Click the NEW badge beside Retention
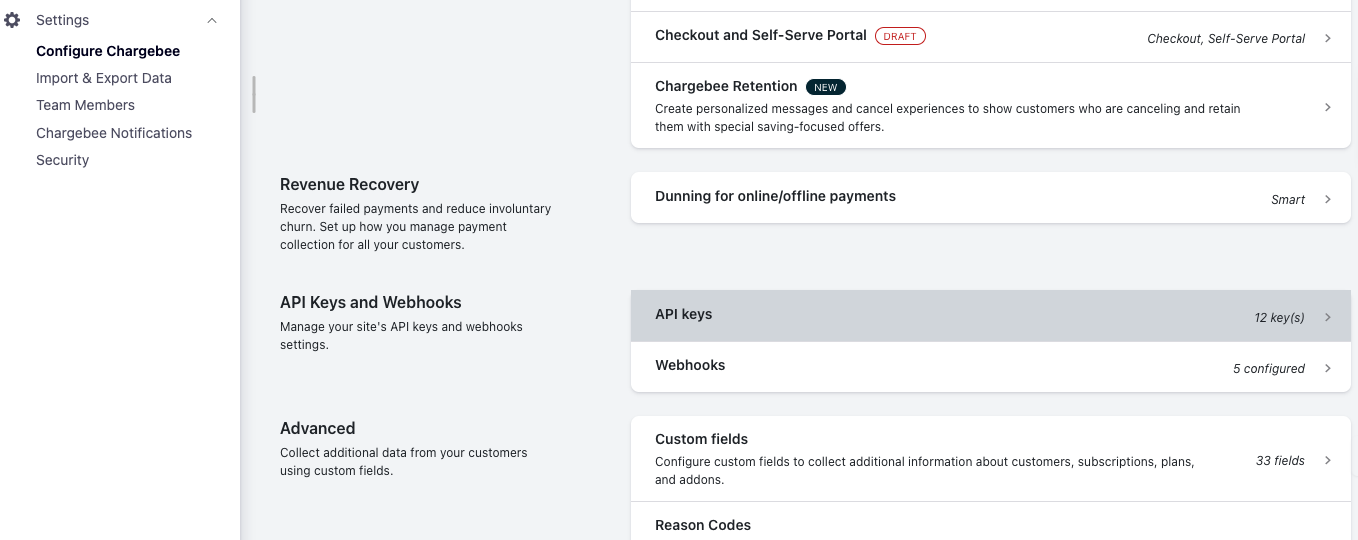Screen dimensions: 1358x540 [x=826, y=87]
